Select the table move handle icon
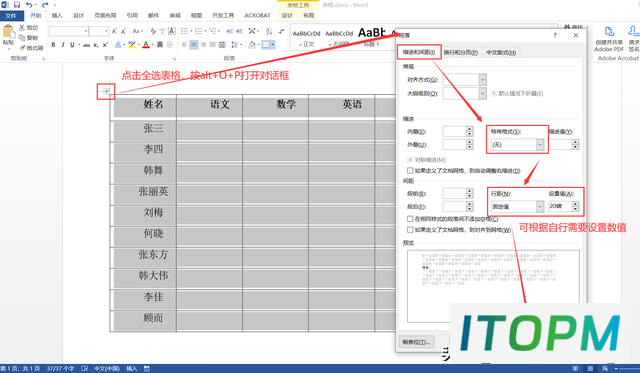The image size is (640, 373). 106,91
